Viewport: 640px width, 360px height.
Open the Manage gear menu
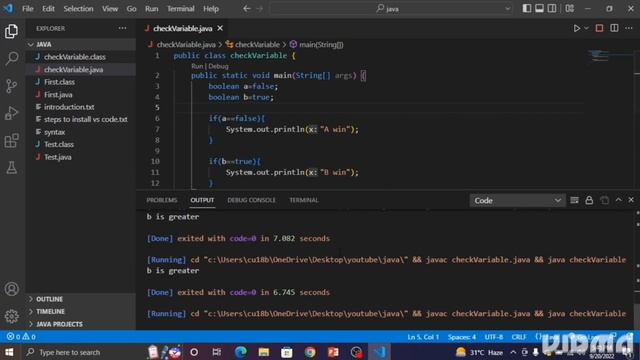11,316
